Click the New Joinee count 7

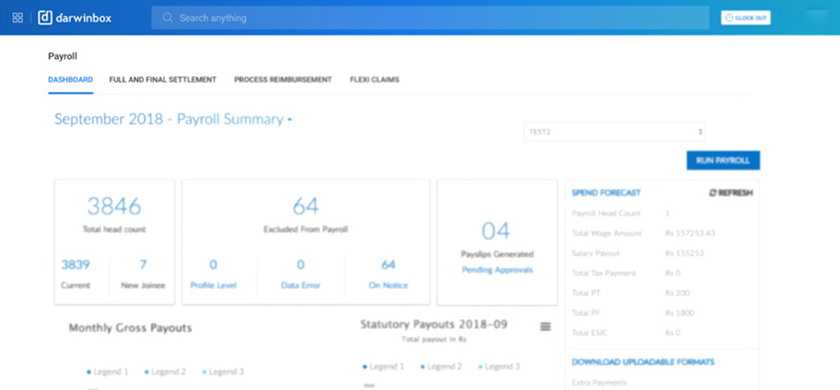(x=143, y=265)
